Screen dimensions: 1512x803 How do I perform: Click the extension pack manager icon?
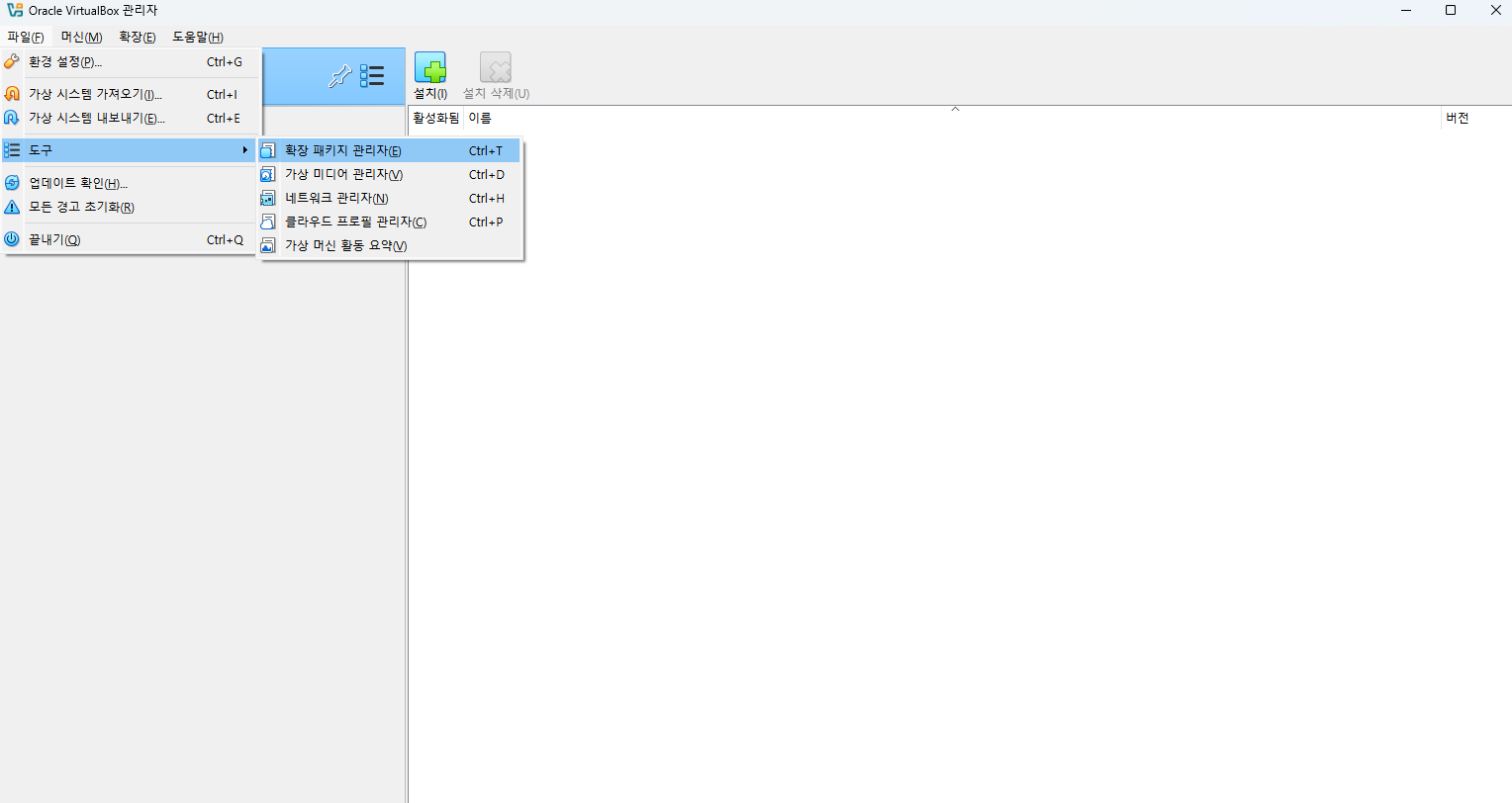pyautogui.click(x=267, y=150)
